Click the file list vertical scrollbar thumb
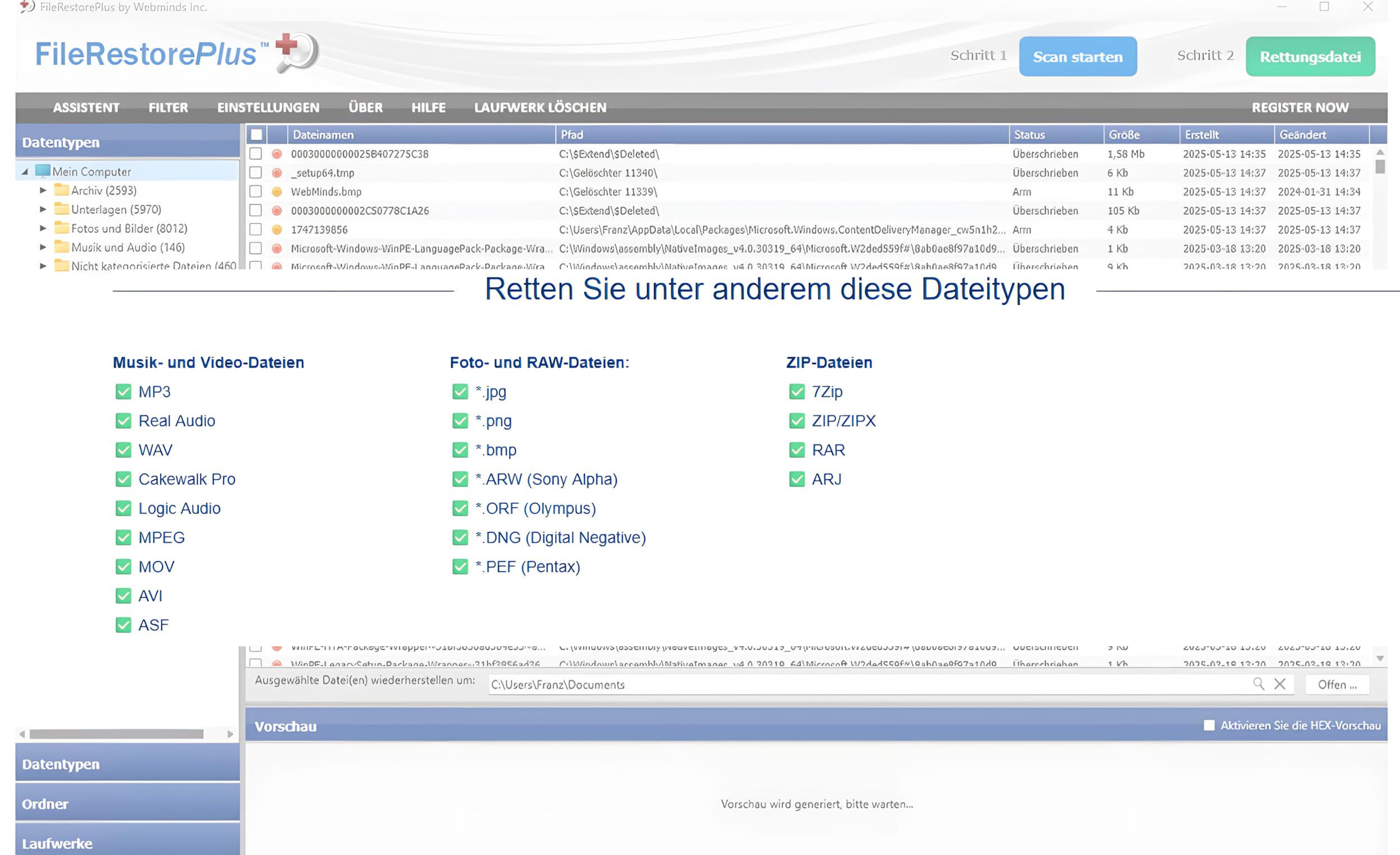Image resolution: width=1400 pixels, height=855 pixels. [x=1380, y=167]
